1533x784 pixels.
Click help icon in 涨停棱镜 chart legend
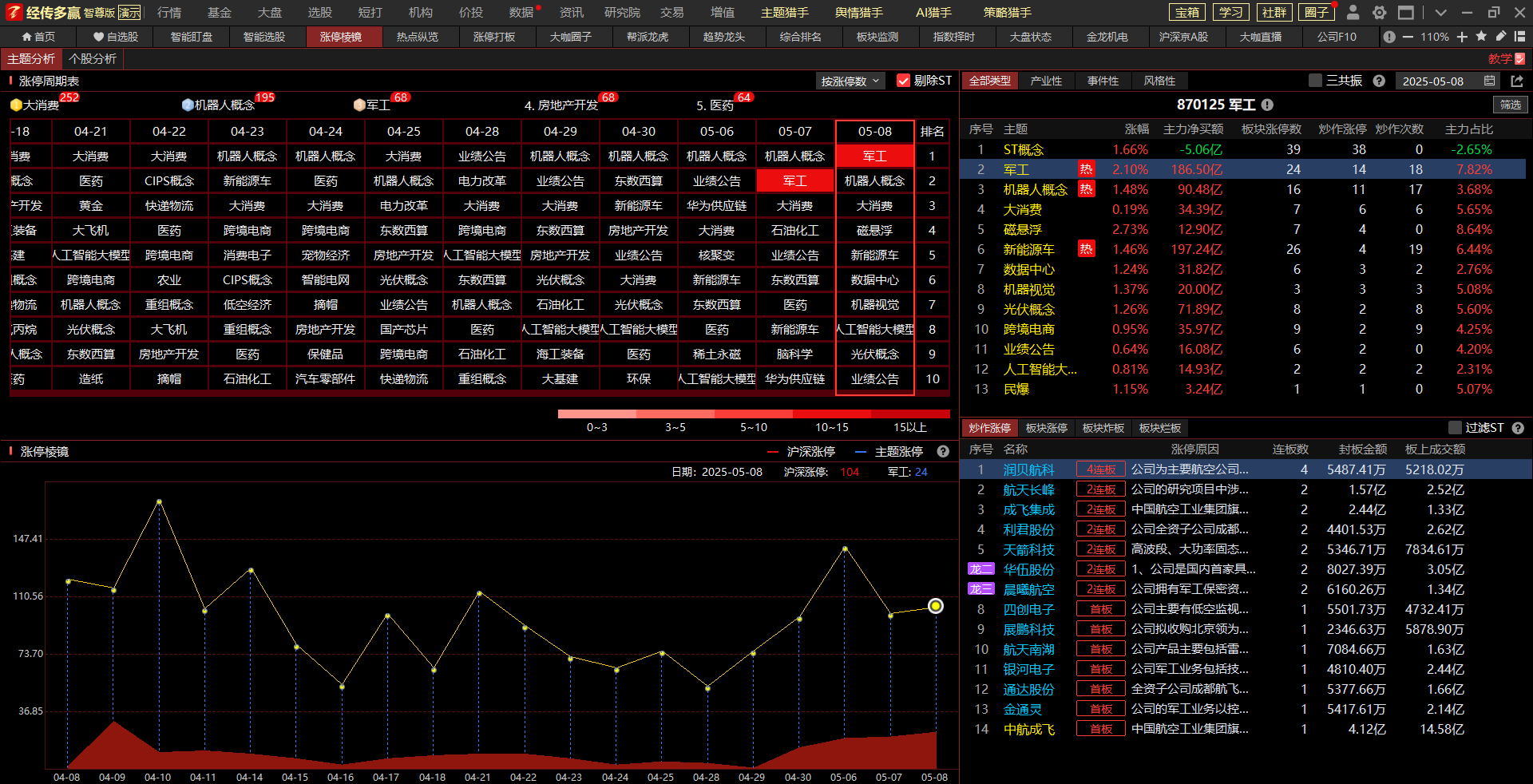click(x=943, y=451)
